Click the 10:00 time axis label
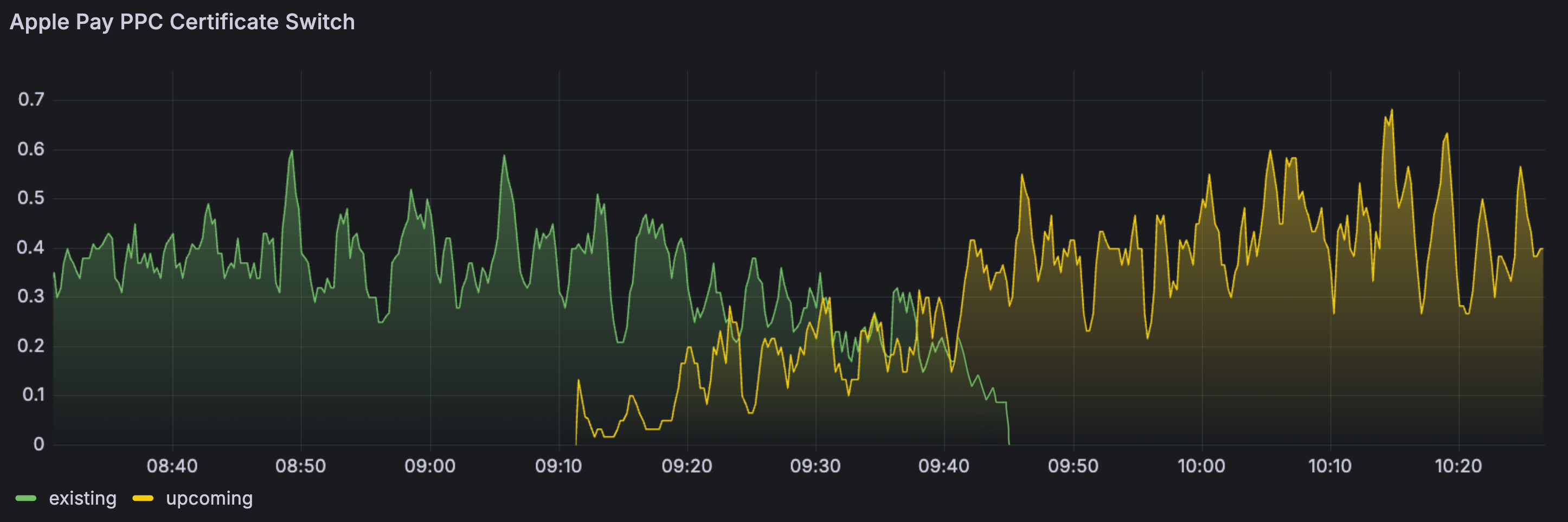1568x522 pixels. click(x=1201, y=466)
